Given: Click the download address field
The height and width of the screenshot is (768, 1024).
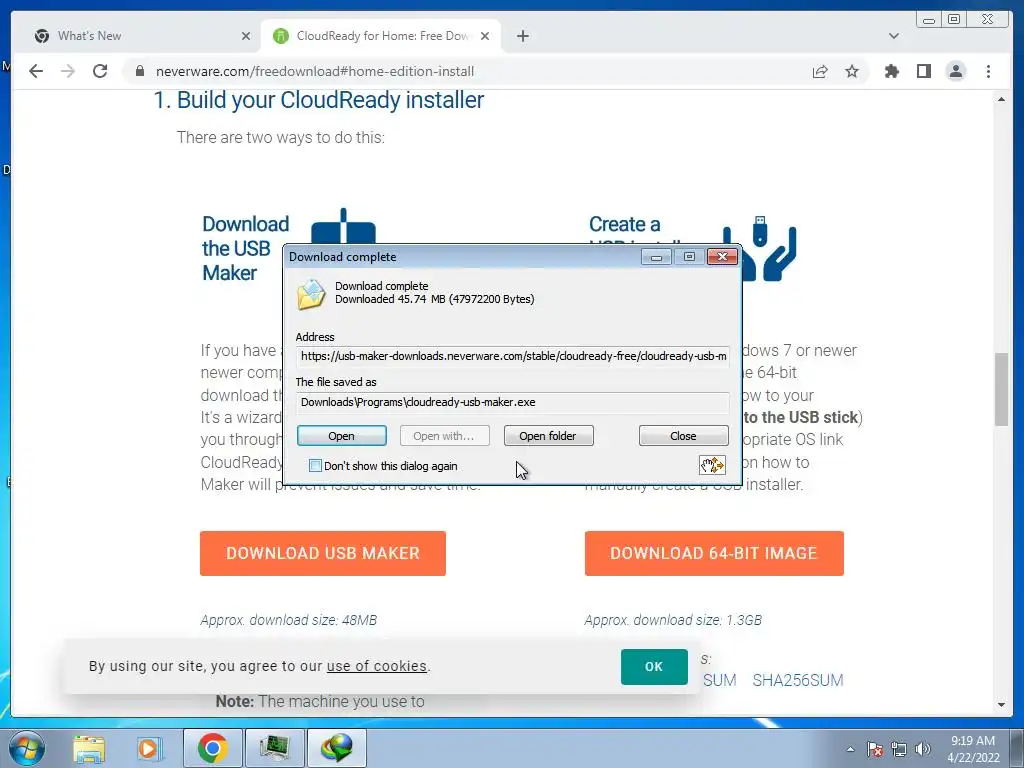Looking at the screenshot, I should point(513,357).
